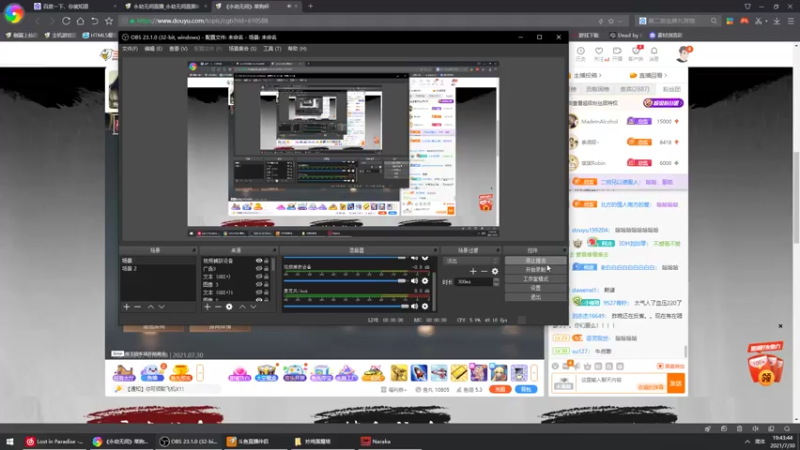The width and height of the screenshot is (800, 450).
Task: Click the 开始录制 button in OBS controls
Action: (x=535, y=269)
